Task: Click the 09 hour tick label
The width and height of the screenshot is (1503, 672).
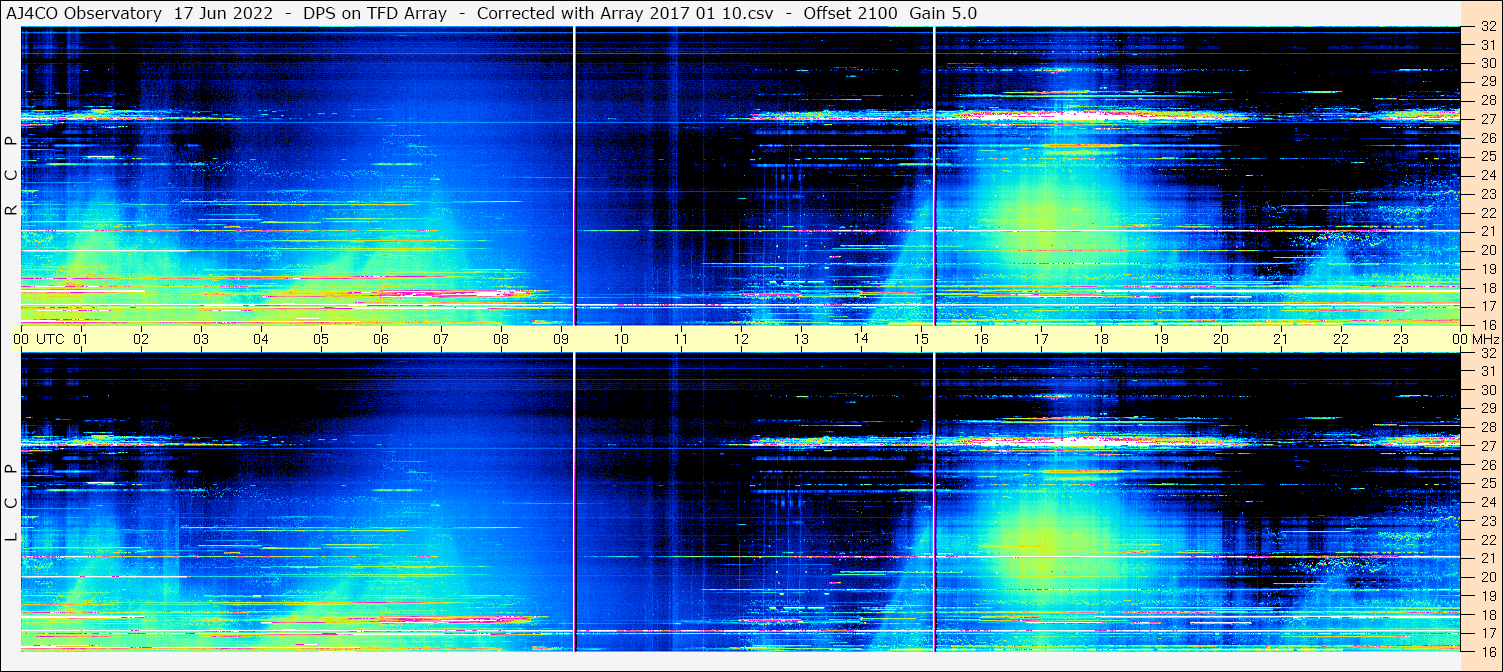Action: tap(561, 339)
